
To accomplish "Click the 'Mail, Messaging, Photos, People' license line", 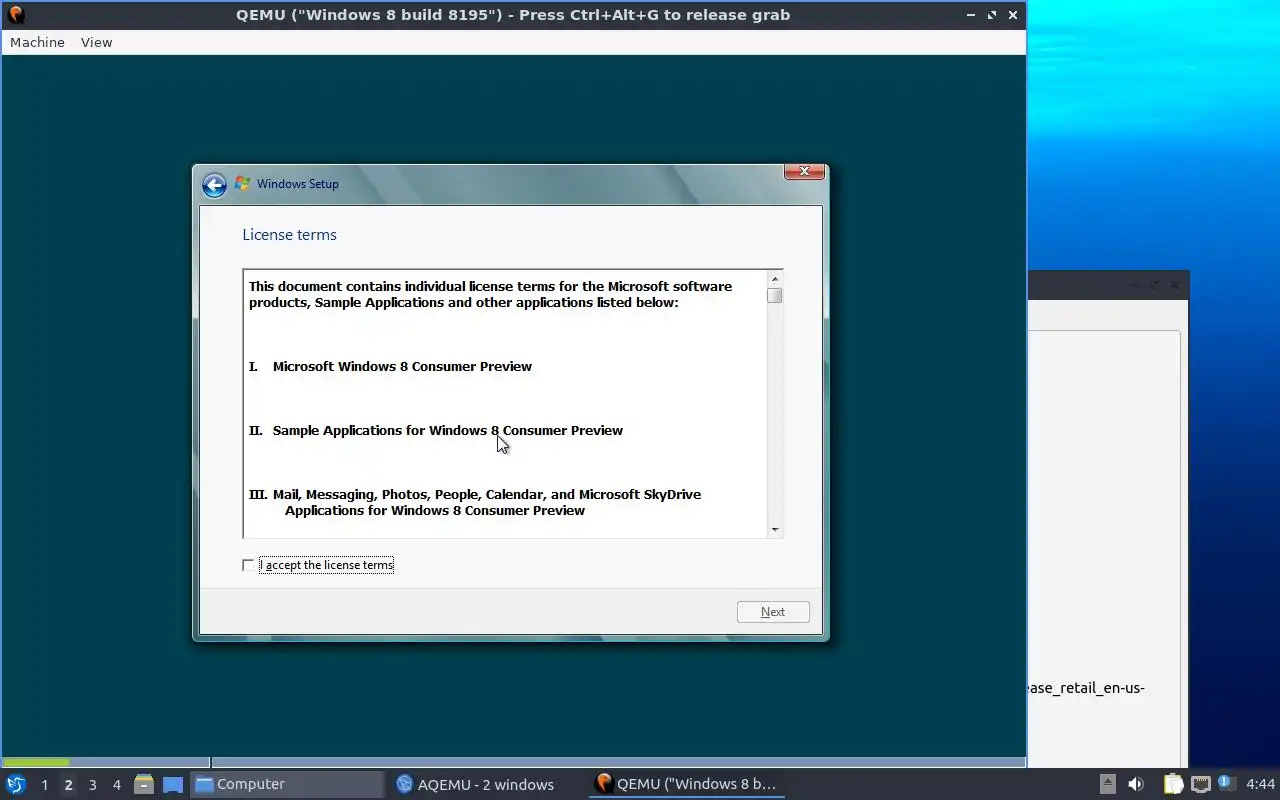I will coord(487,502).
